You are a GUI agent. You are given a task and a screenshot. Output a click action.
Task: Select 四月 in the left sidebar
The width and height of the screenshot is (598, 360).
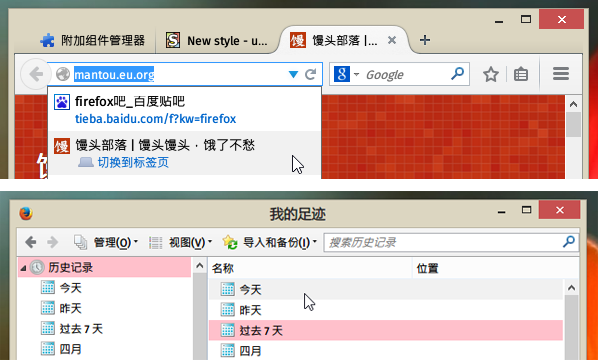coord(71,349)
